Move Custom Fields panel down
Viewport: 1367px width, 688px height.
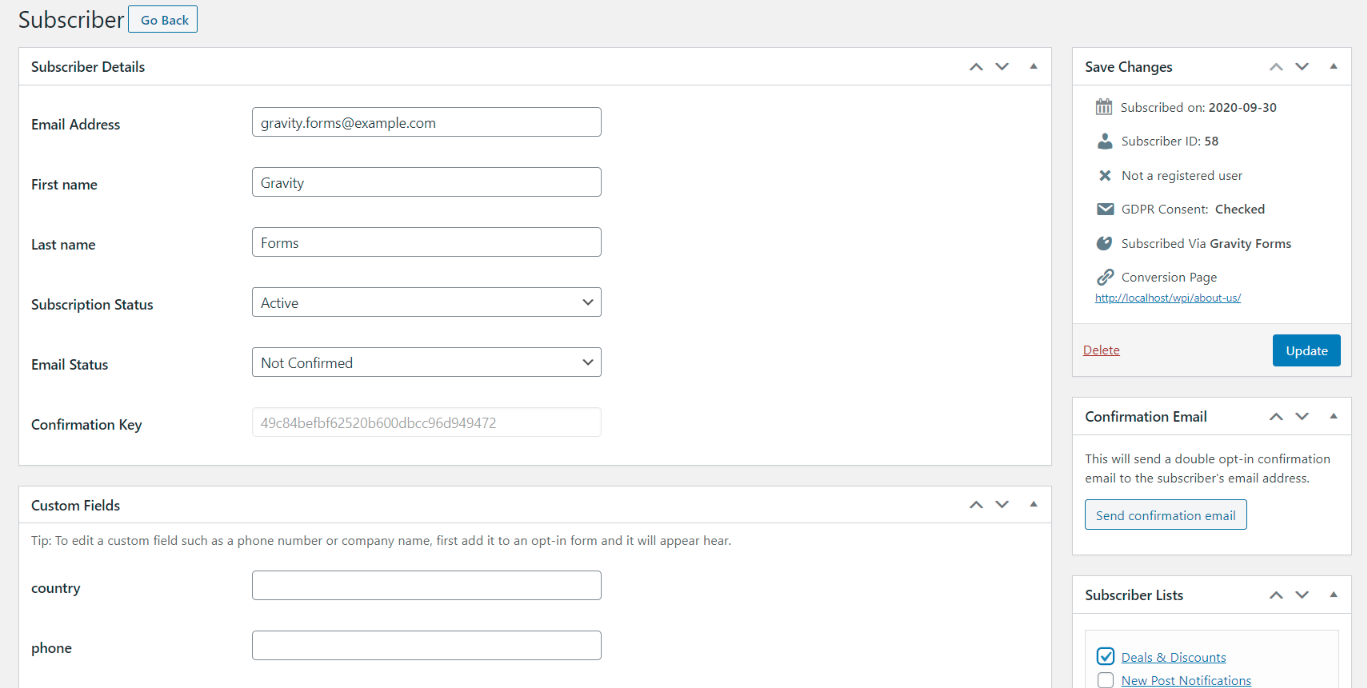1002,505
